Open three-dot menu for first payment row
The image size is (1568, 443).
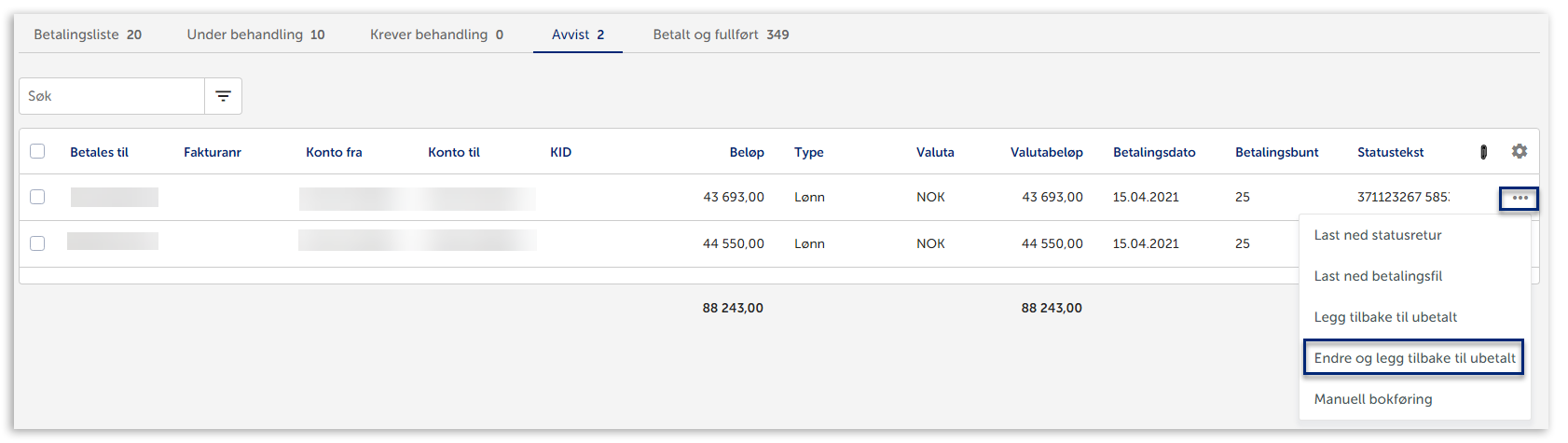click(x=1519, y=198)
